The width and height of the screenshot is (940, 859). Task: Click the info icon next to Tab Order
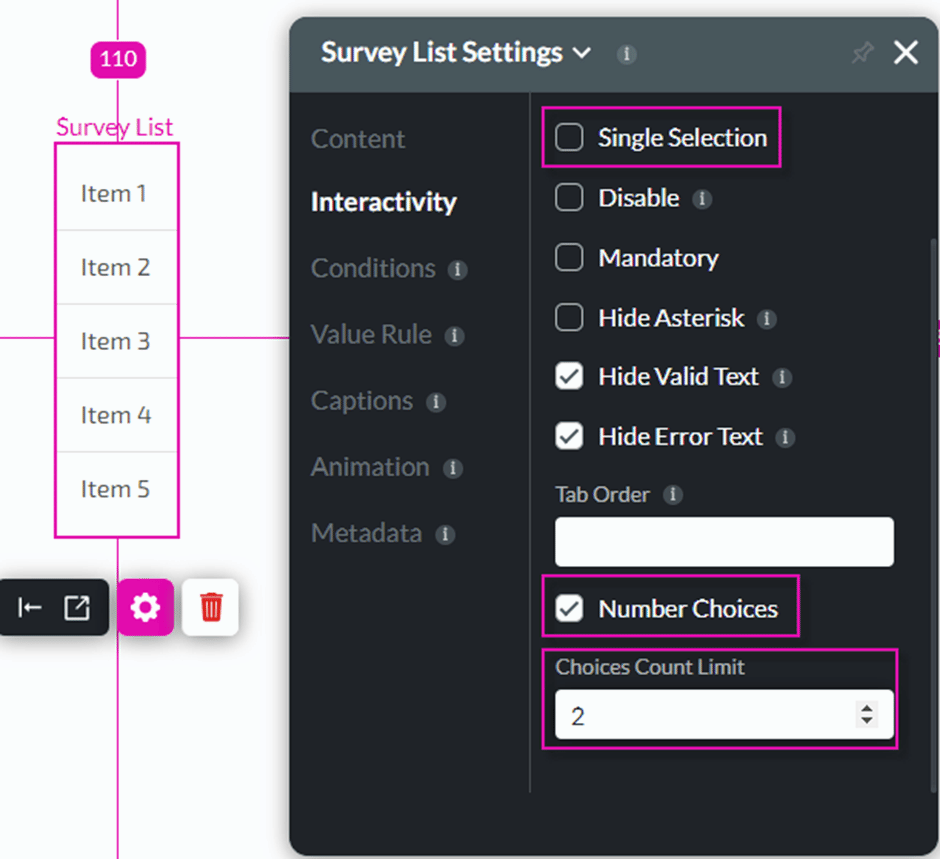click(673, 494)
